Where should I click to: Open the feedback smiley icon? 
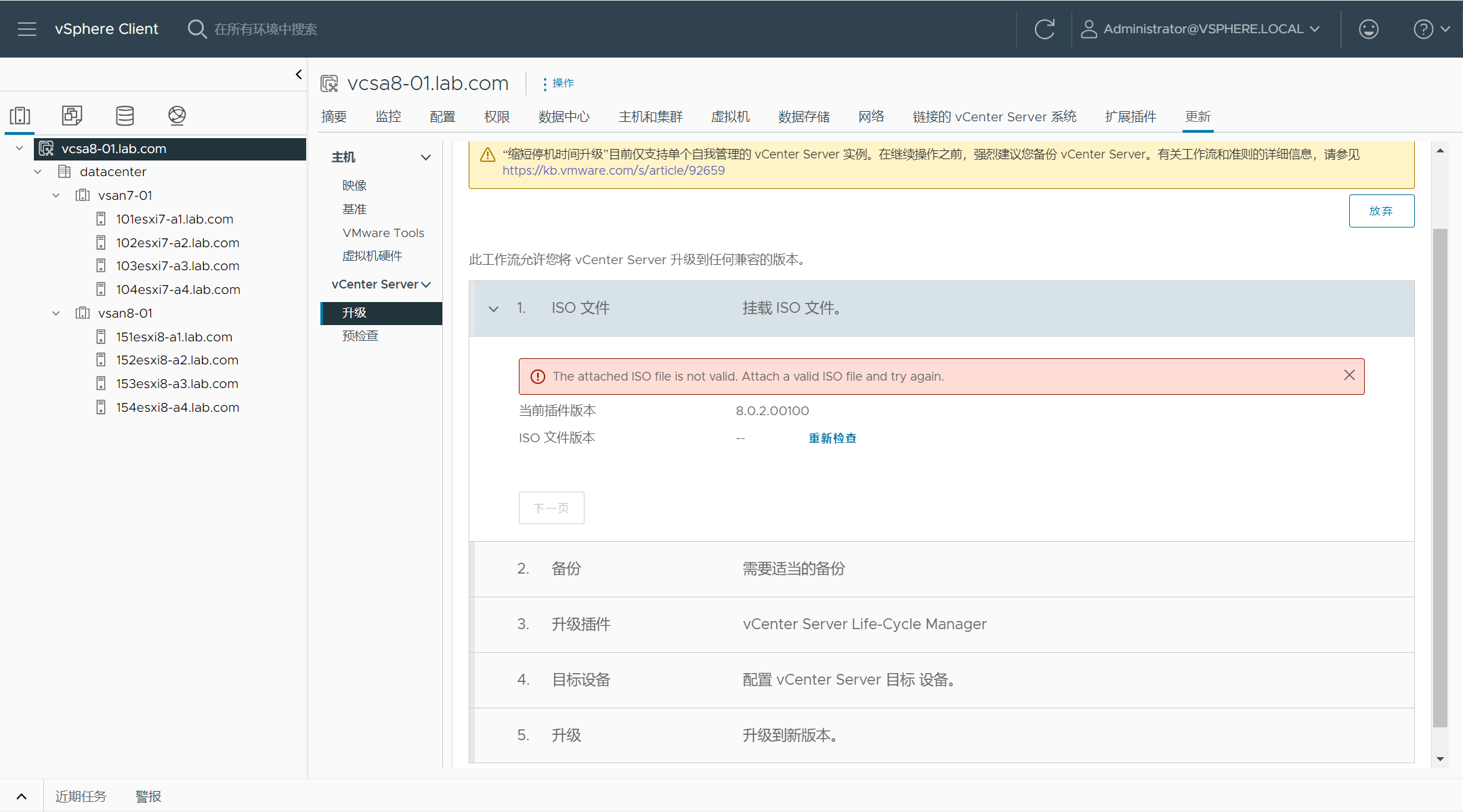pos(1368,29)
